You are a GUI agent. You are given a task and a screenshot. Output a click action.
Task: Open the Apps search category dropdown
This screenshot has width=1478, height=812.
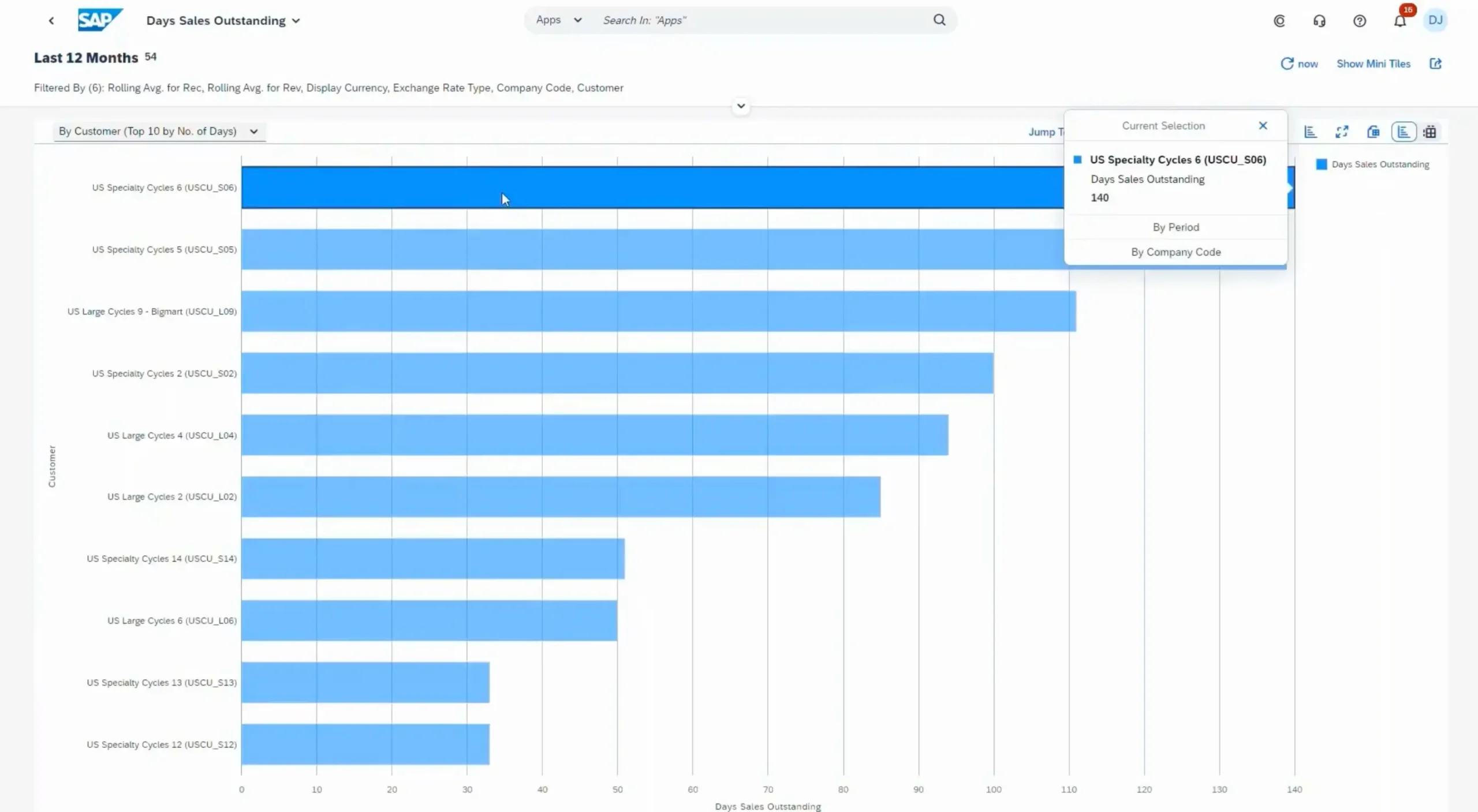558,20
